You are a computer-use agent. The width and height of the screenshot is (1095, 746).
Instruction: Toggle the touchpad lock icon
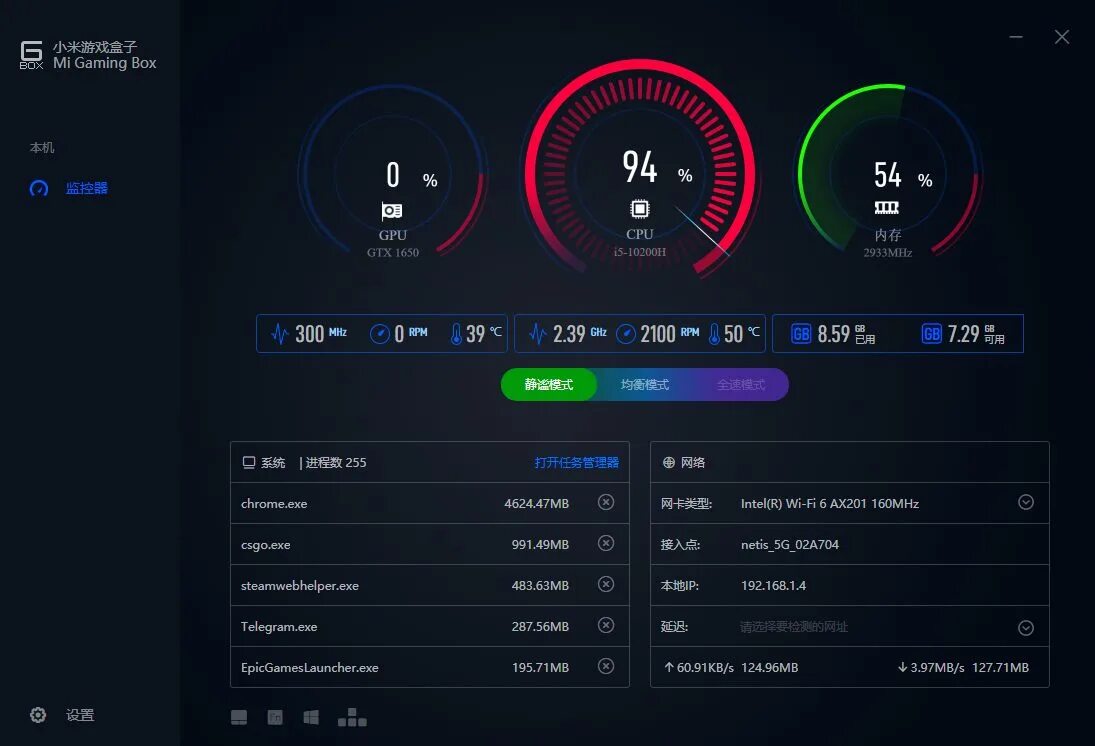(239, 717)
